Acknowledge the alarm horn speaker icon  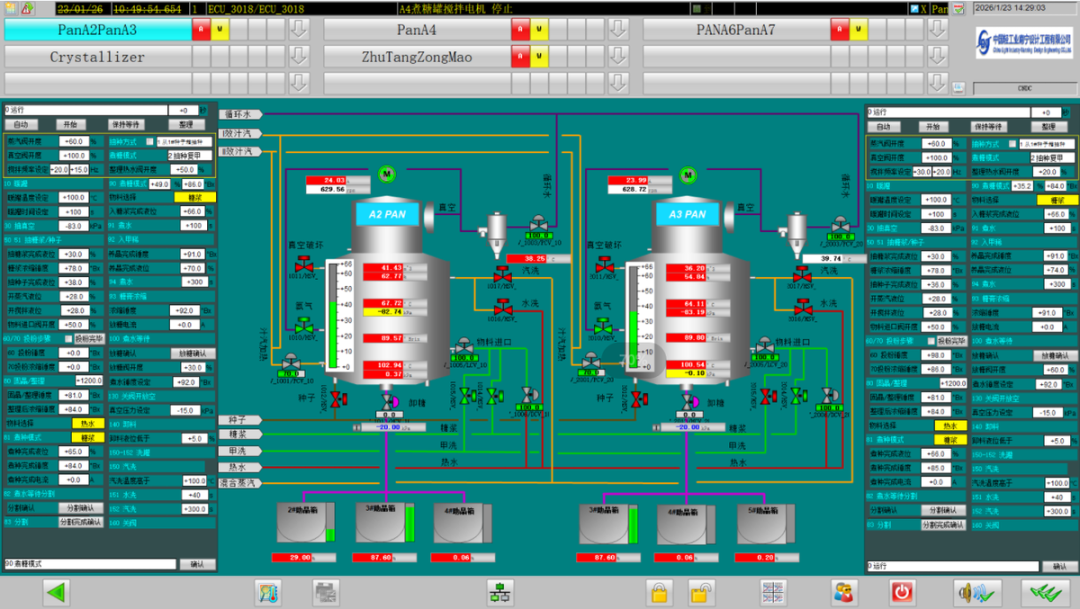pyautogui.click(x=976, y=592)
